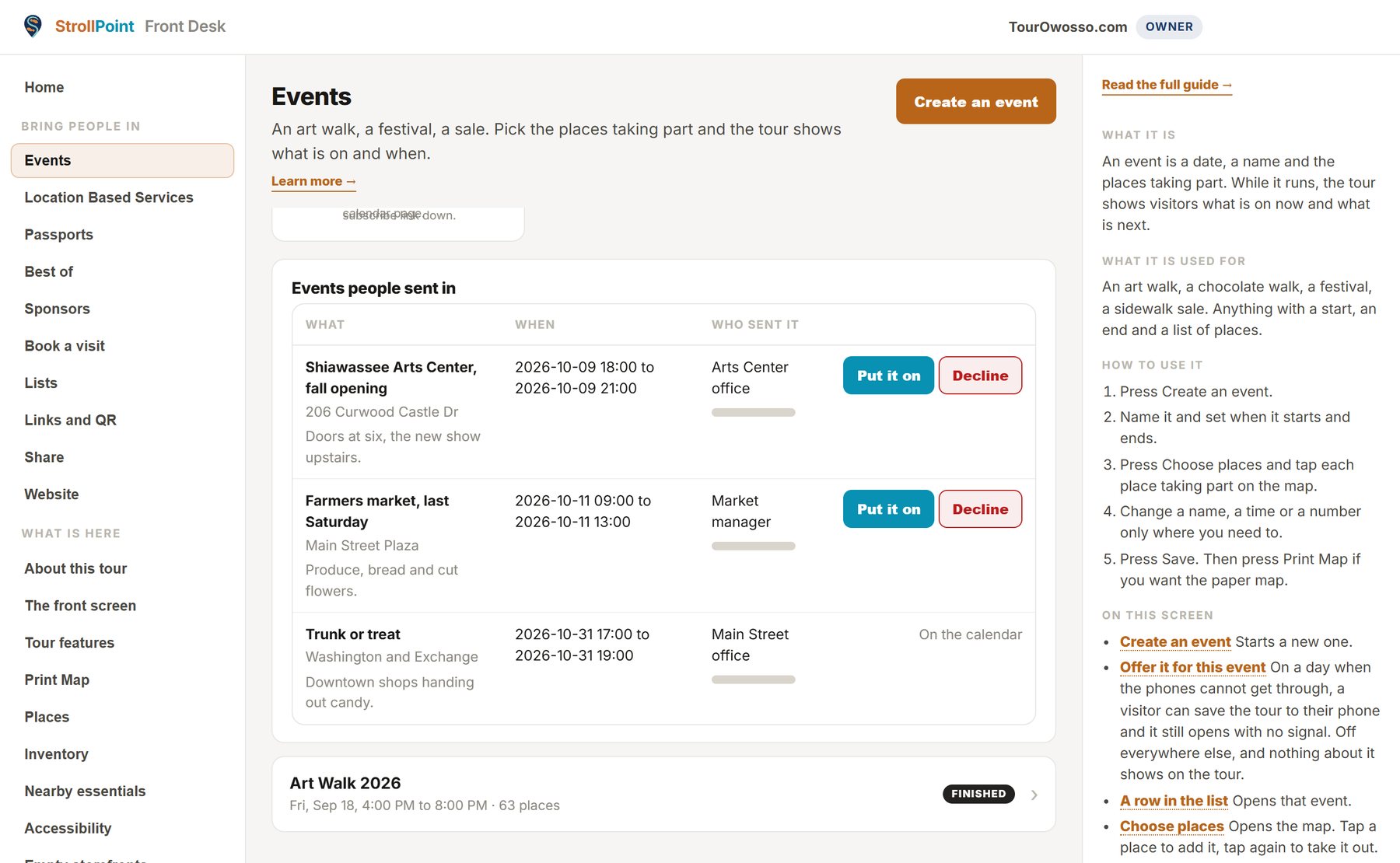The width and height of the screenshot is (1400, 863).
Task: Click the Create an event guide link
Action: 1175,641
